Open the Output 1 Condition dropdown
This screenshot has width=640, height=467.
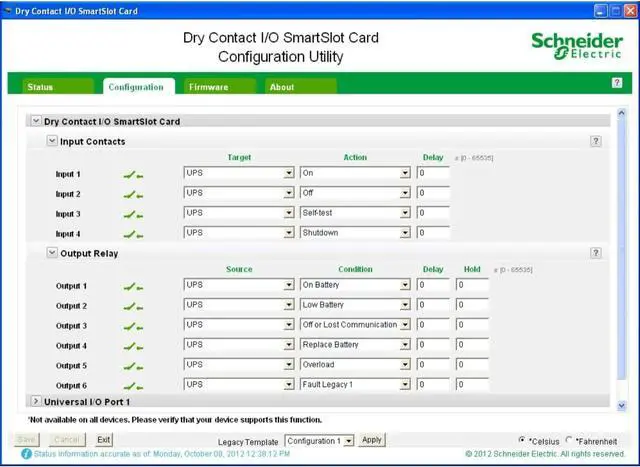pos(405,285)
